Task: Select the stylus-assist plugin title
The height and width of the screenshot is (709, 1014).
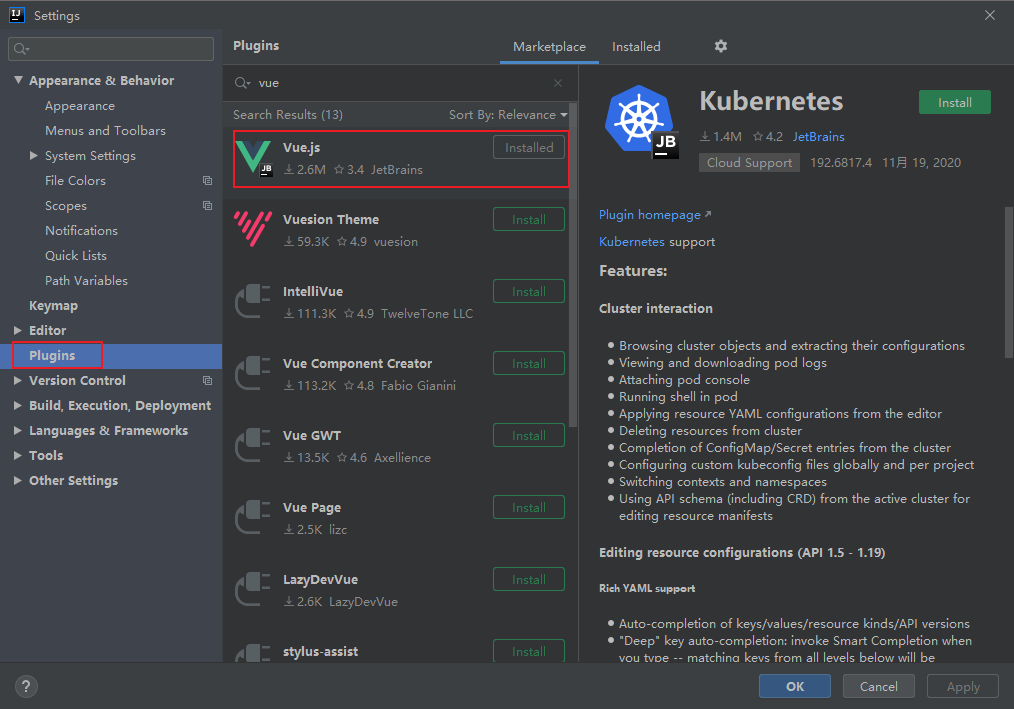Action: (x=320, y=651)
